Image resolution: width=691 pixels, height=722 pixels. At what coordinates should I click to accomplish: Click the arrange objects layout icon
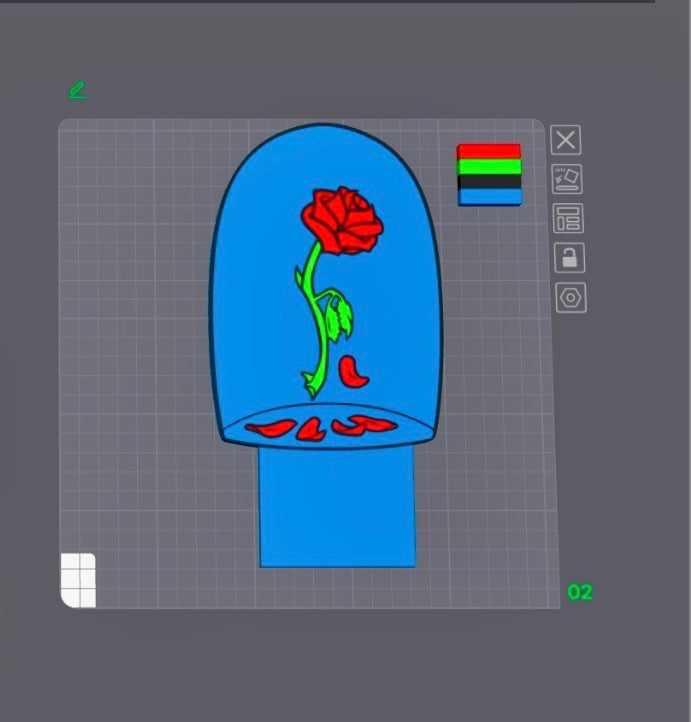point(568,218)
